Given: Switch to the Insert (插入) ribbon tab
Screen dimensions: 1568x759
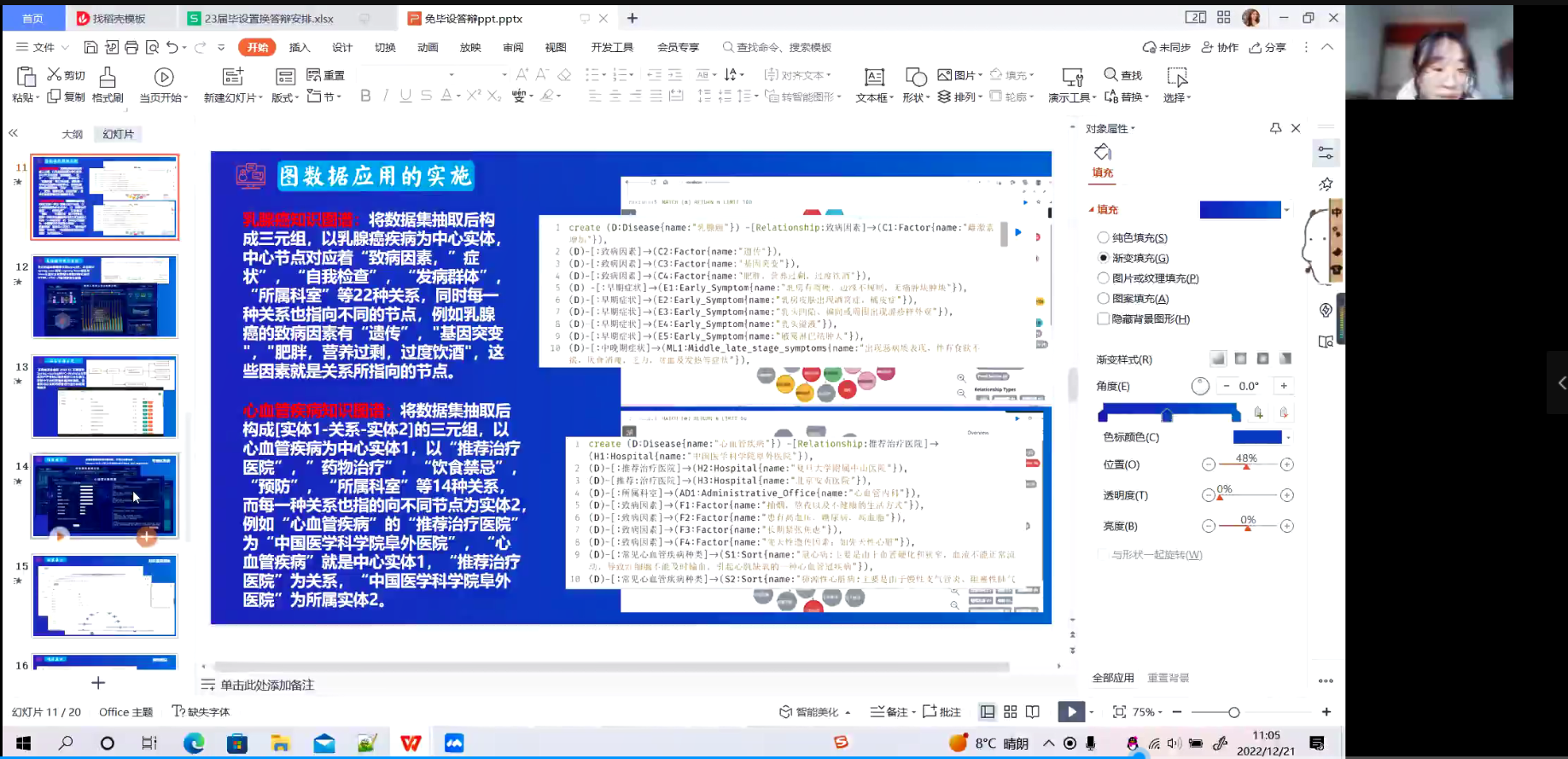Looking at the screenshot, I should click(x=300, y=48).
